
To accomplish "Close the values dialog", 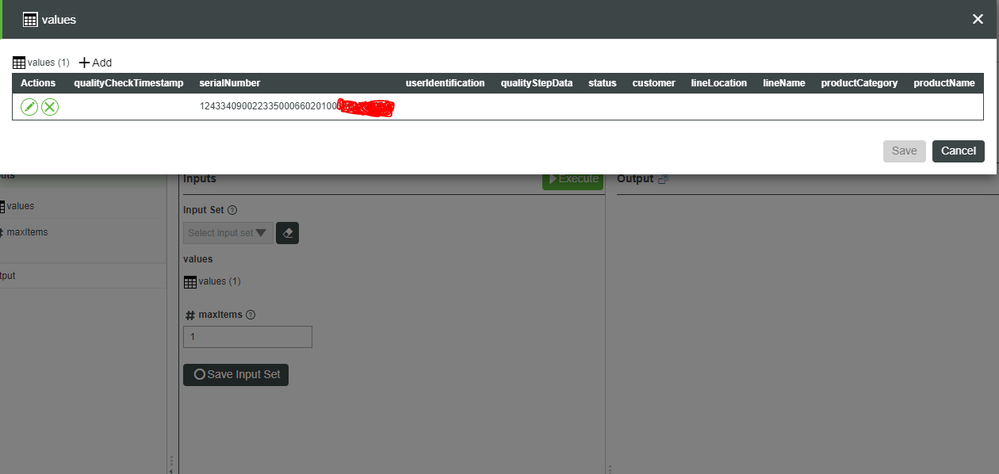I will [x=977, y=19].
